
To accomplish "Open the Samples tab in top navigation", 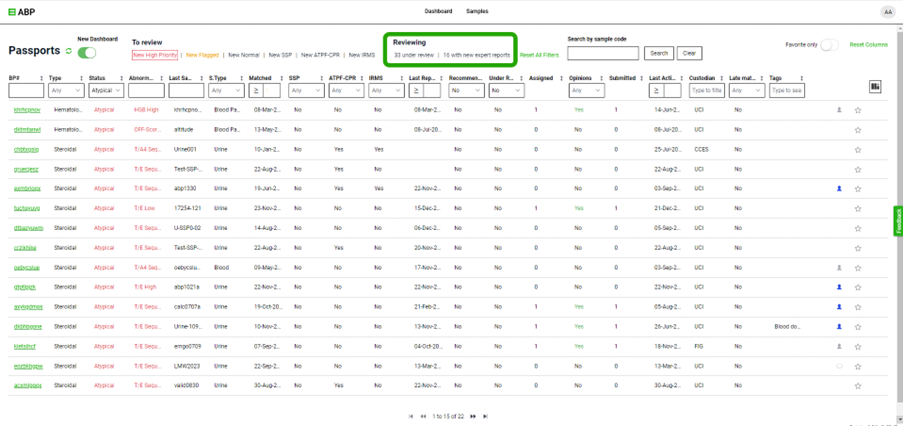I will [x=477, y=11].
